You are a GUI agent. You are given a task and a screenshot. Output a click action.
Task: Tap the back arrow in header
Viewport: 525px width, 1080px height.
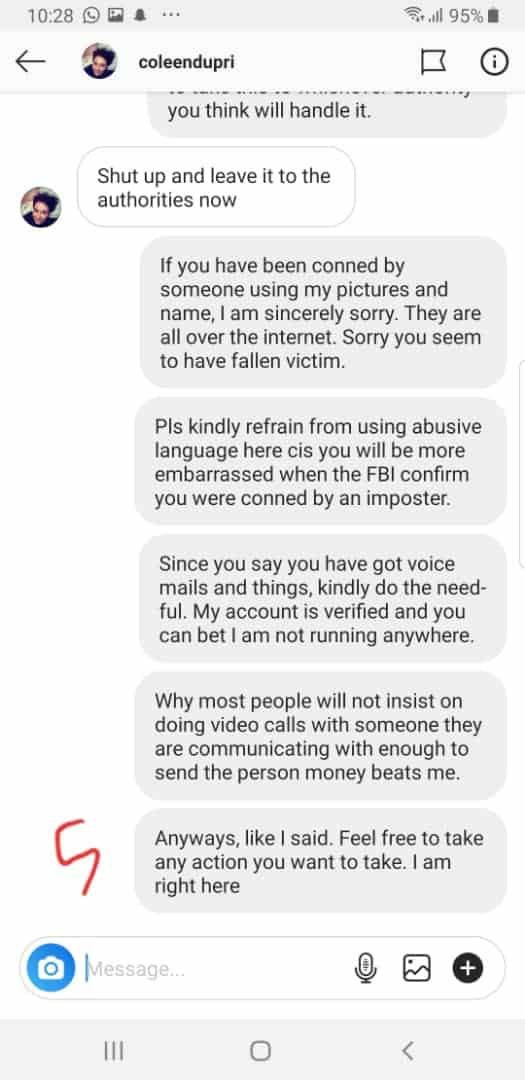point(30,62)
